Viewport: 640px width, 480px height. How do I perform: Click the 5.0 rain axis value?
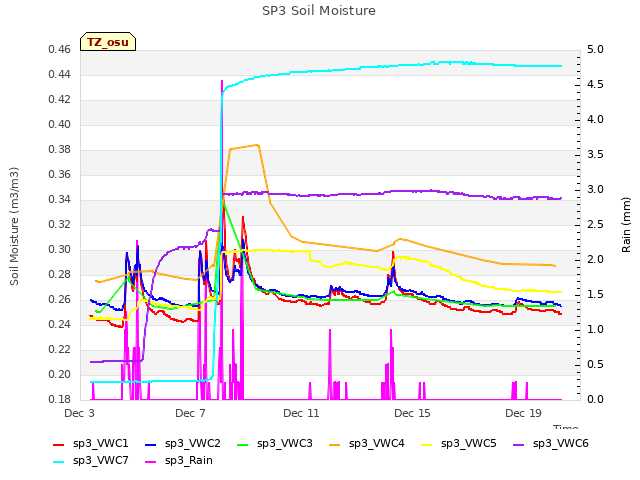pos(595,50)
